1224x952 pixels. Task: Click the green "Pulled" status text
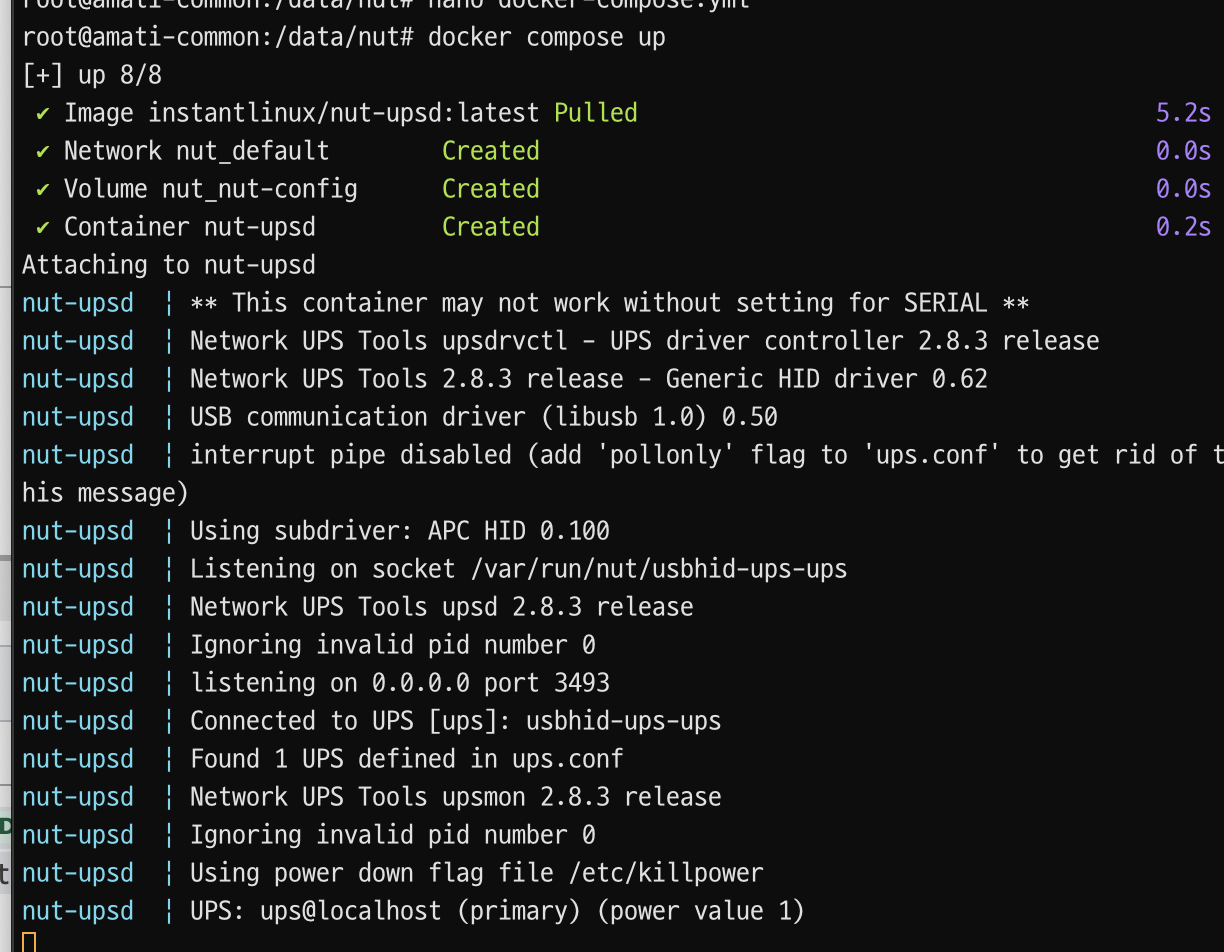click(x=595, y=113)
